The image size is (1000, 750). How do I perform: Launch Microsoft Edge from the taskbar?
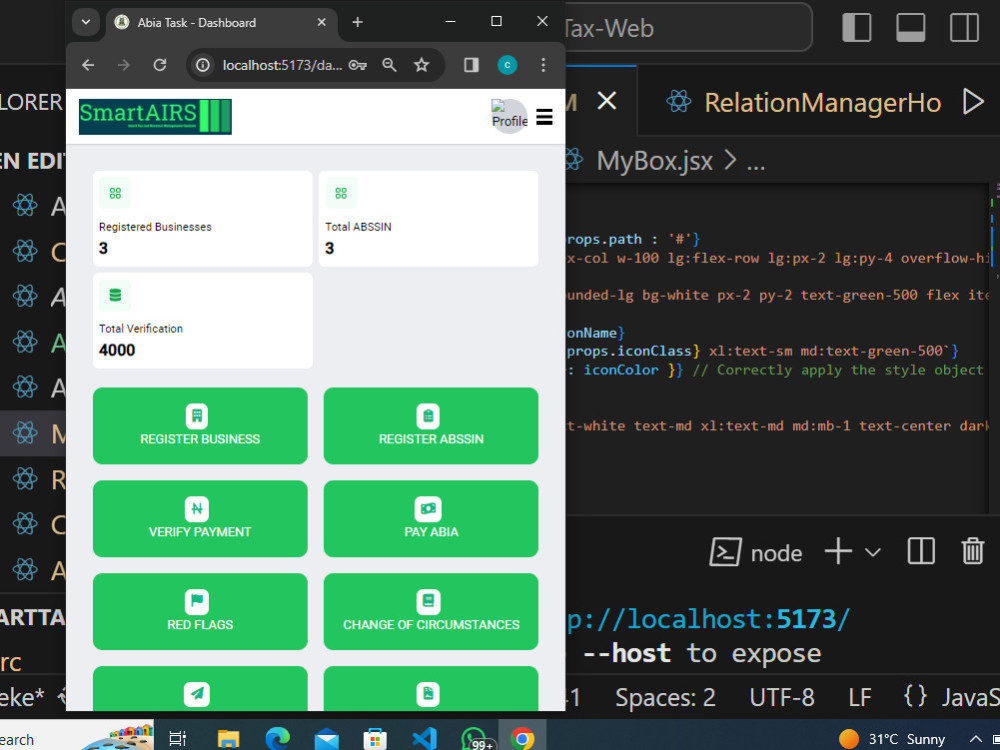point(277,739)
